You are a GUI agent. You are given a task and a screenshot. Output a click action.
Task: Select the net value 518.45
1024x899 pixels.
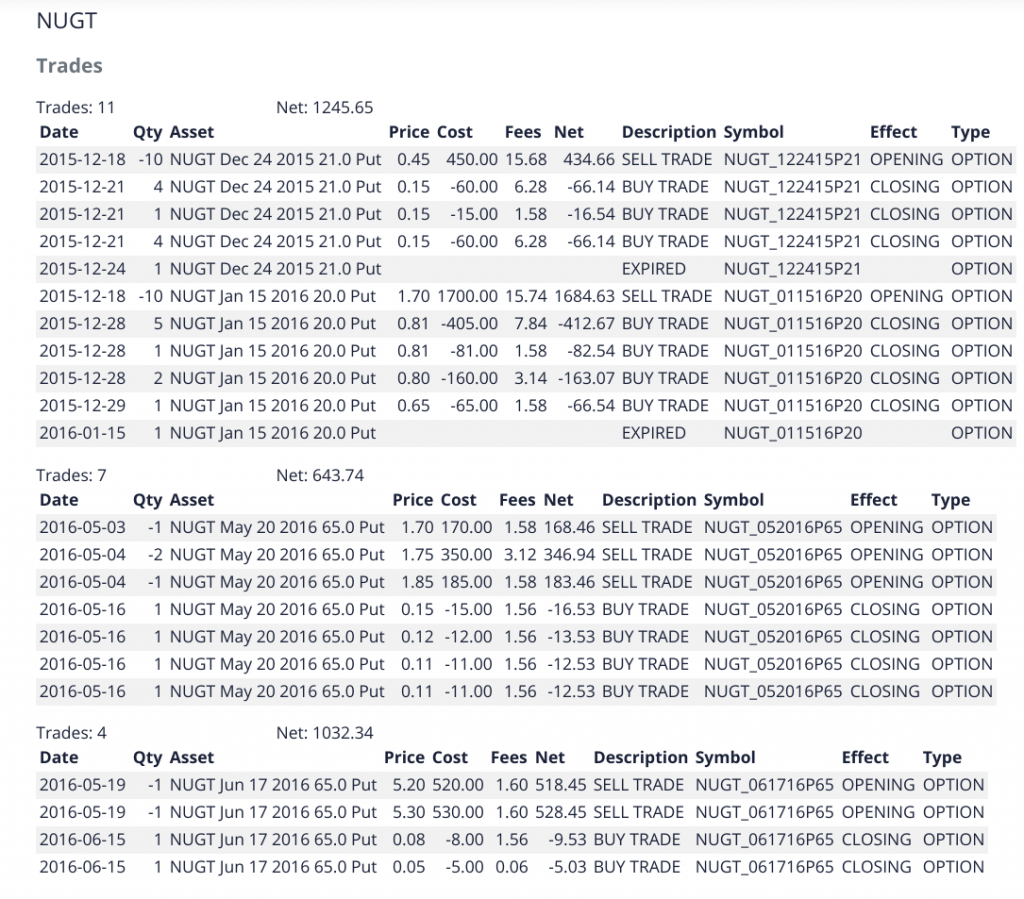coord(560,785)
